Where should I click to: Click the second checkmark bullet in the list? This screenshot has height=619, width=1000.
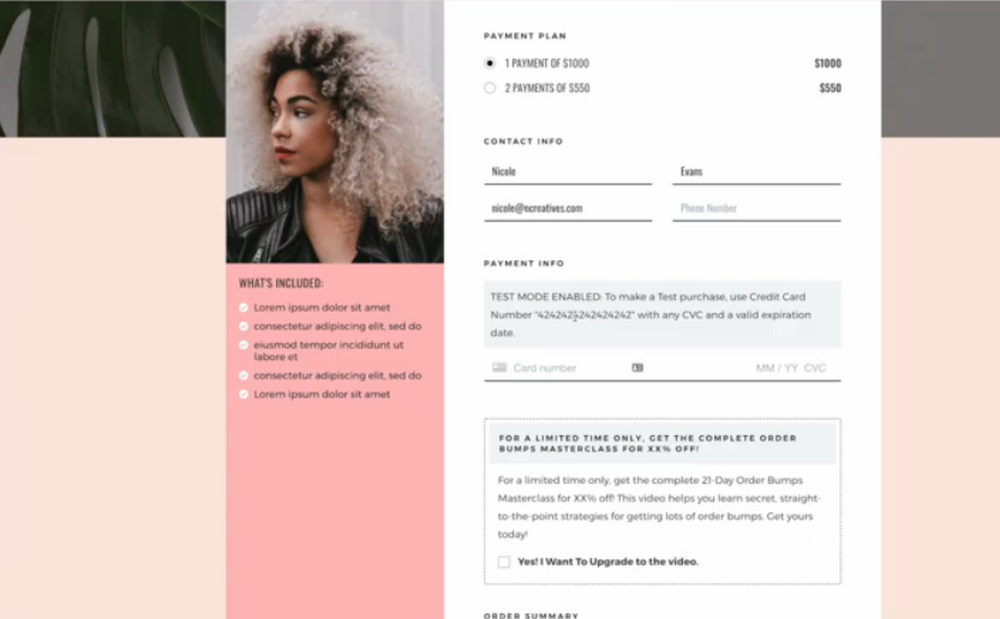tap(244, 326)
